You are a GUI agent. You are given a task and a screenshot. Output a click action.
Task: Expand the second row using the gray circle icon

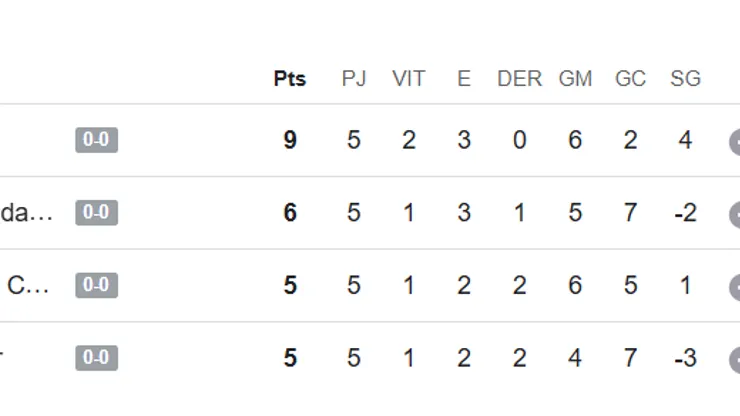point(735,214)
